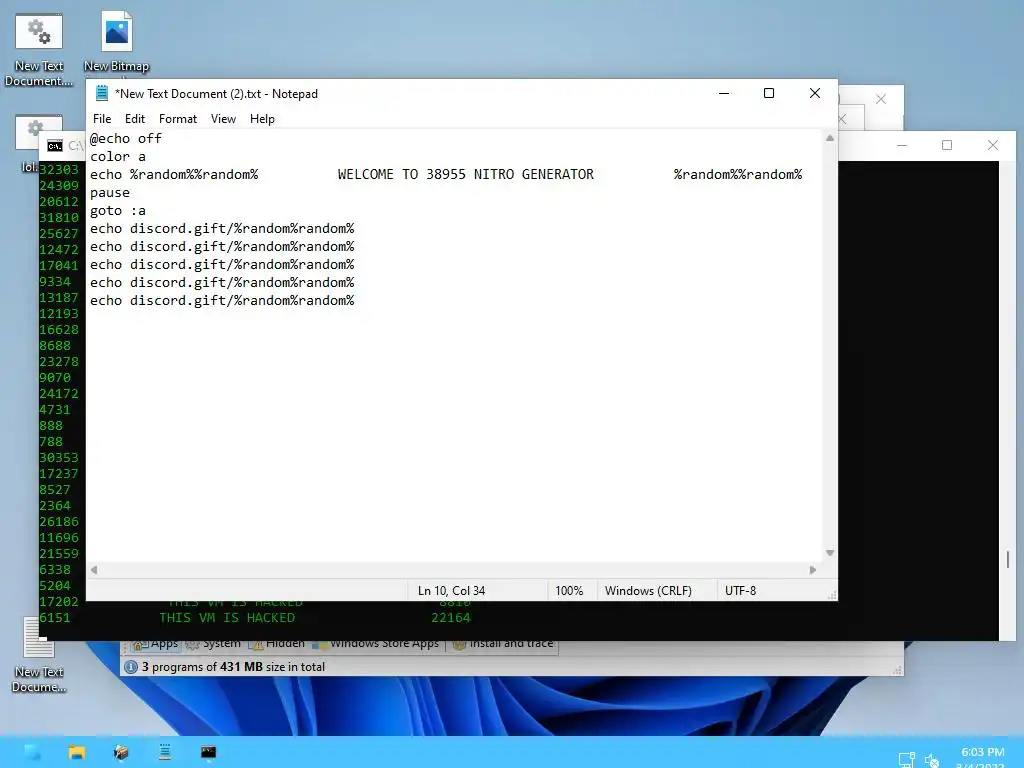Click the UTF-8 encoding status entry
Image resolution: width=1024 pixels, height=768 pixels.
[741, 590]
